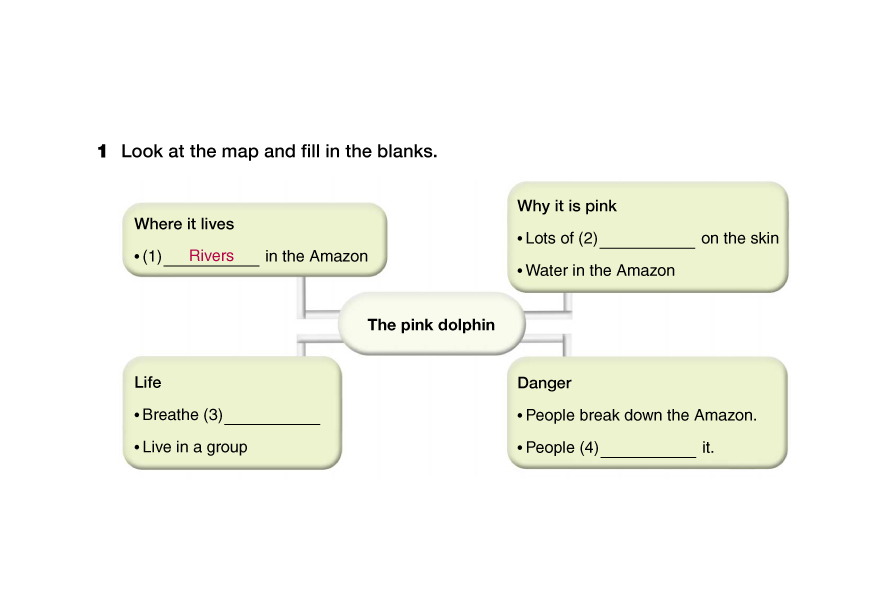Select the Where it lives heading

pyautogui.click(x=184, y=224)
